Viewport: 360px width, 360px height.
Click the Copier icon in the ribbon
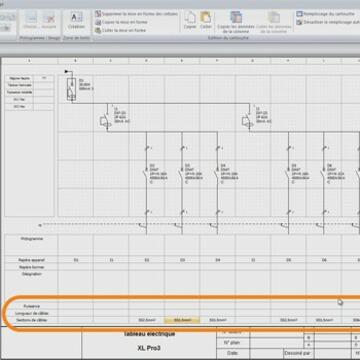pyautogui.click(x=190, y=20)
